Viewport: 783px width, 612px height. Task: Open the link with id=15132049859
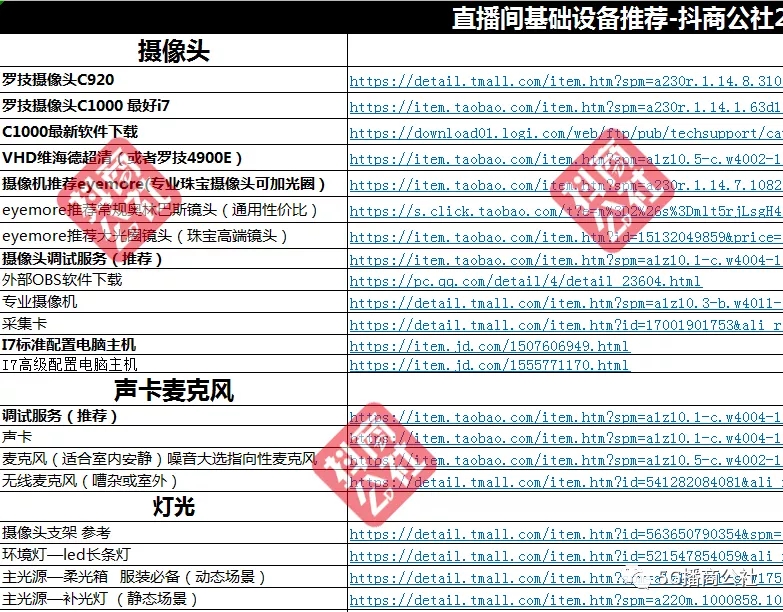coord(566,237)
